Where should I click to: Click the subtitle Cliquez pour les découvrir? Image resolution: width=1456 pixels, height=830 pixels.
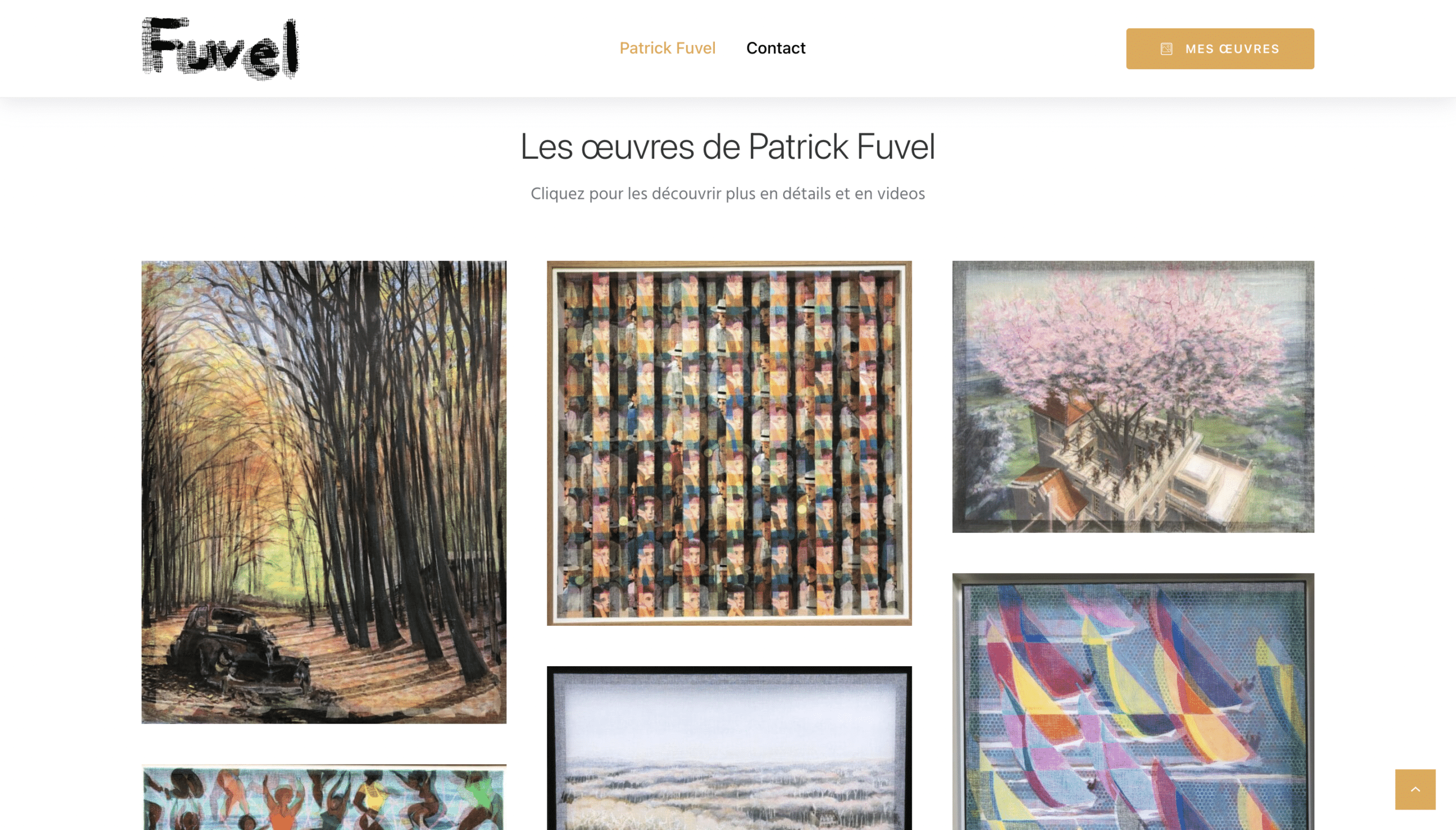tap(727, 194)
